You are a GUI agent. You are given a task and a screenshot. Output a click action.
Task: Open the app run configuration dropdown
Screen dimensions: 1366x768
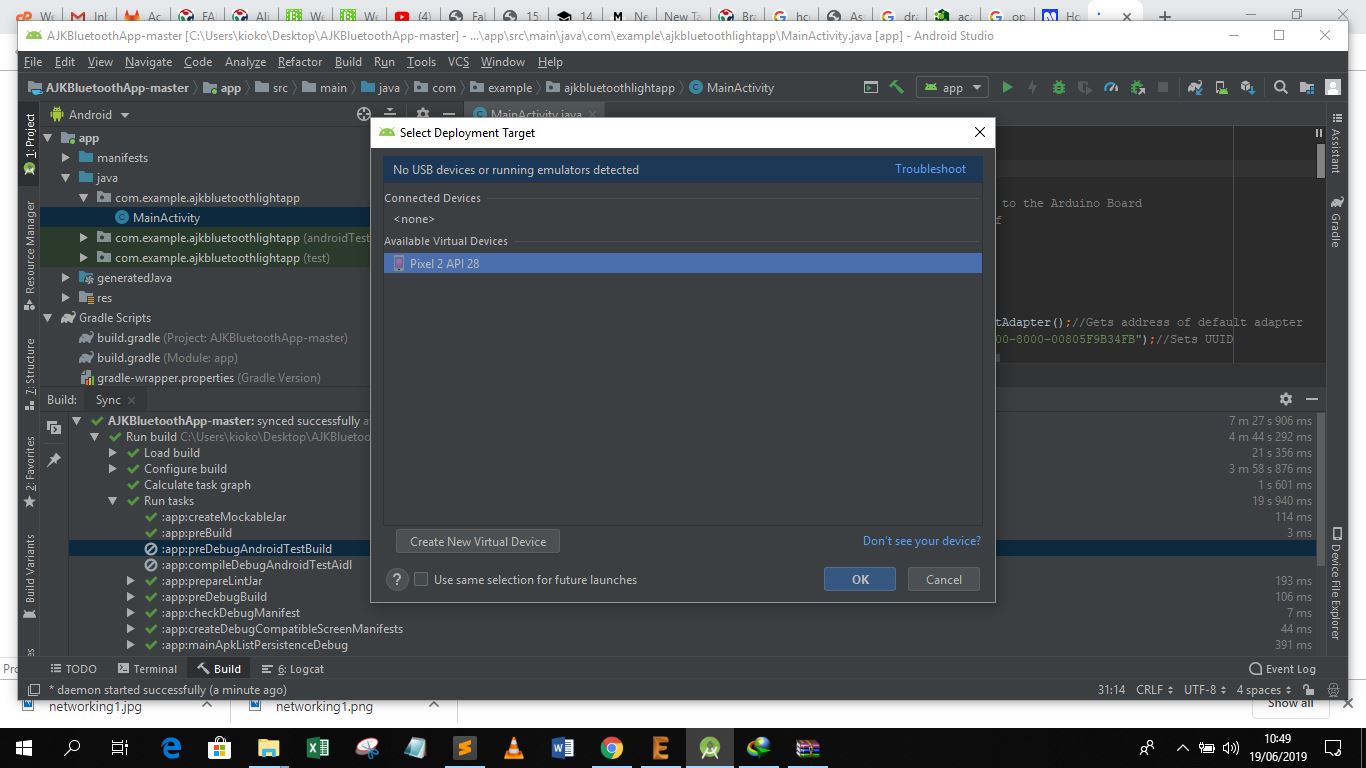pos(952,87)
